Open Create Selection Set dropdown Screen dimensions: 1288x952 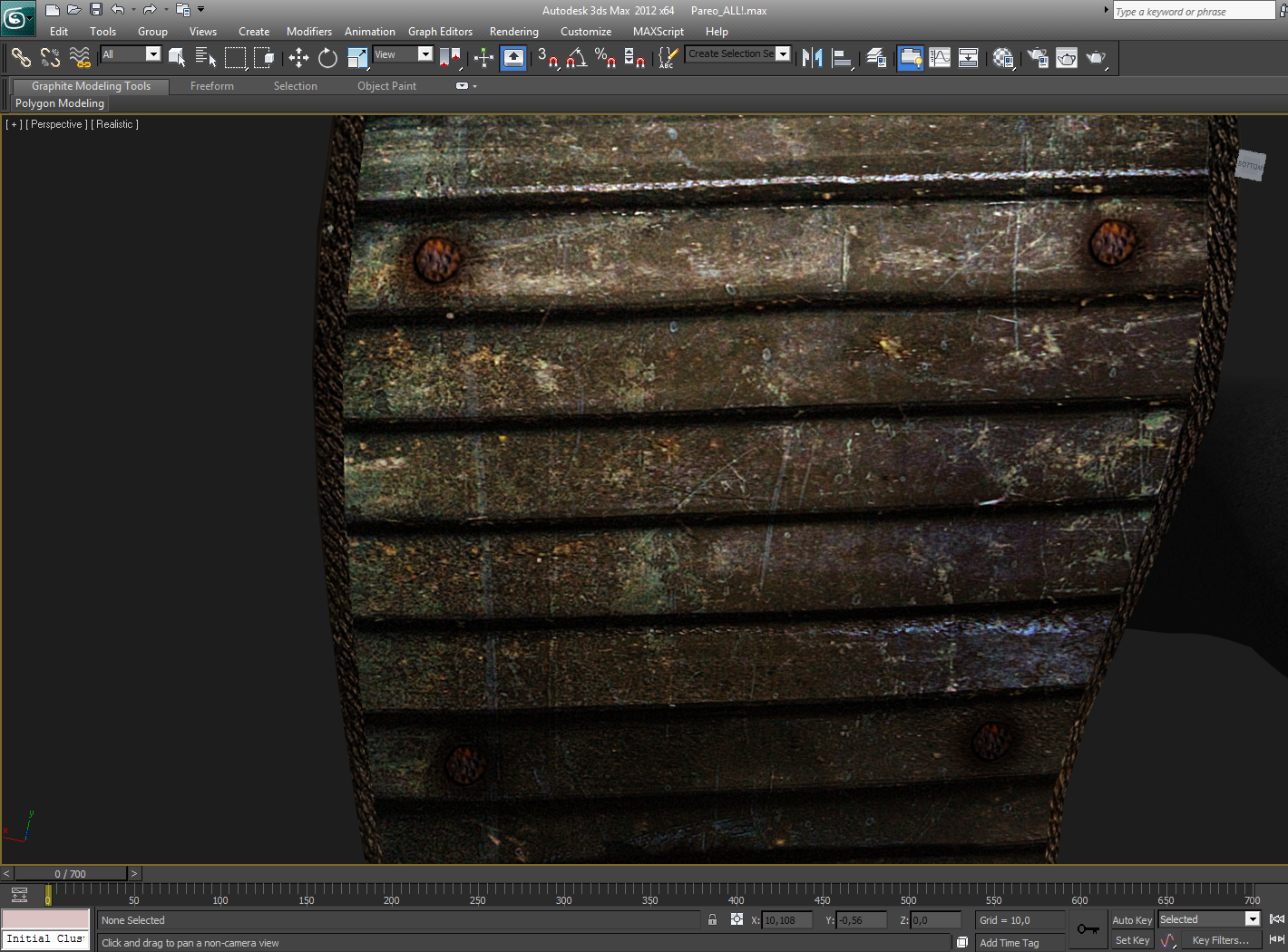pos(783,54)
